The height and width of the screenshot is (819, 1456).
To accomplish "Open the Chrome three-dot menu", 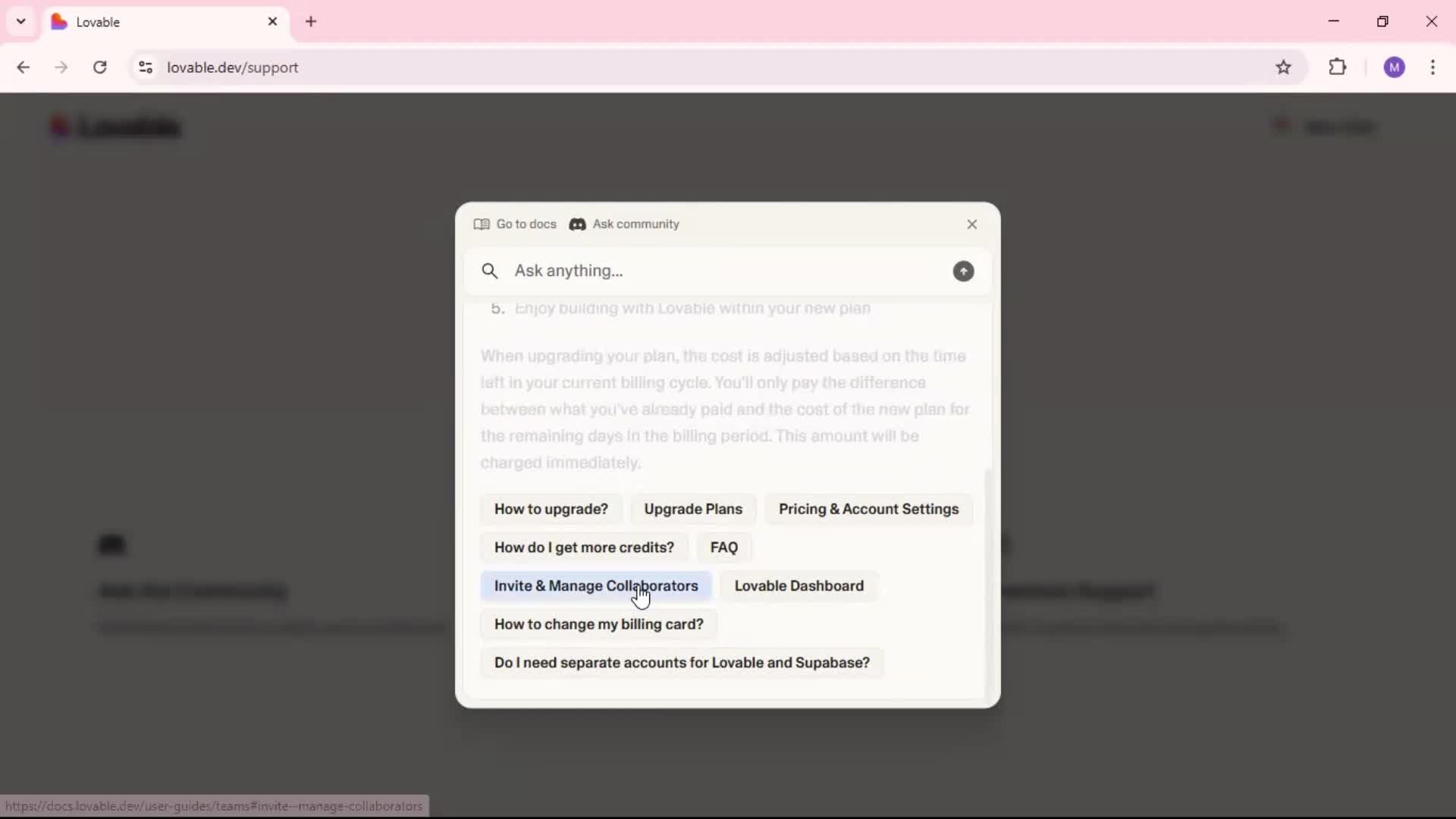I will click(1432, 67).
